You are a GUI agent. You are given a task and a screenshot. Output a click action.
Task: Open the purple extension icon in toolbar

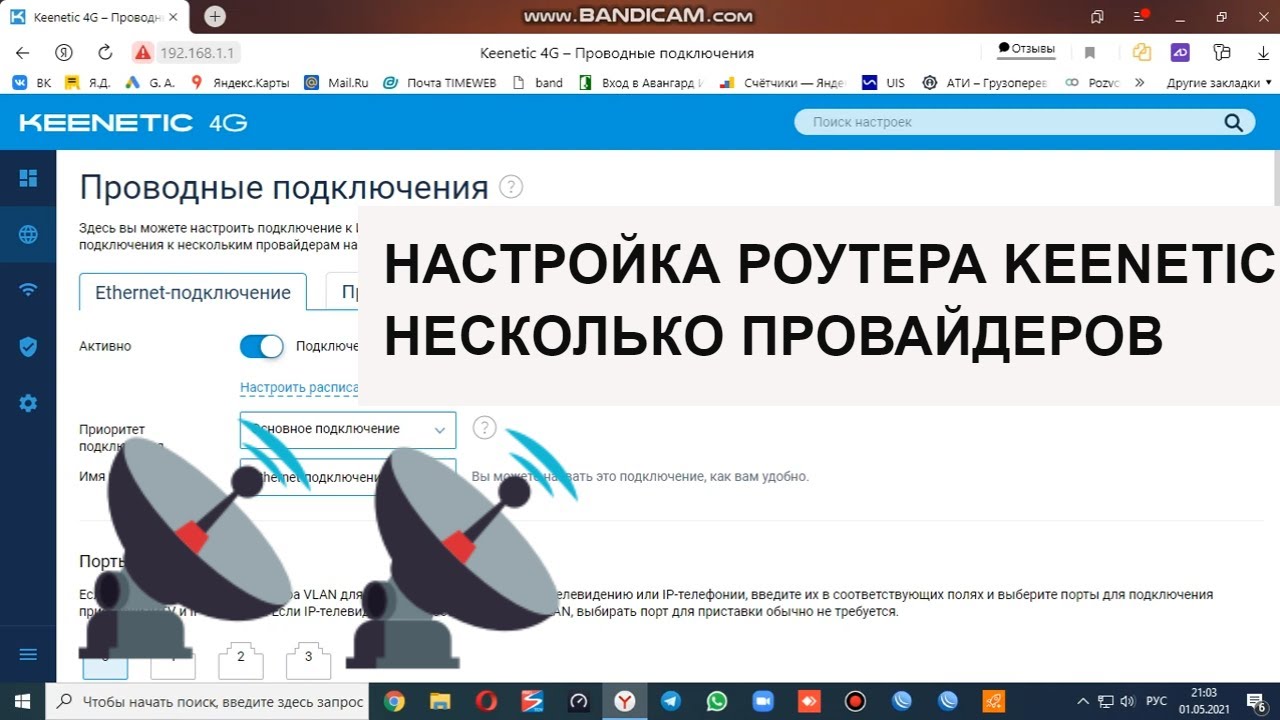1180,53
